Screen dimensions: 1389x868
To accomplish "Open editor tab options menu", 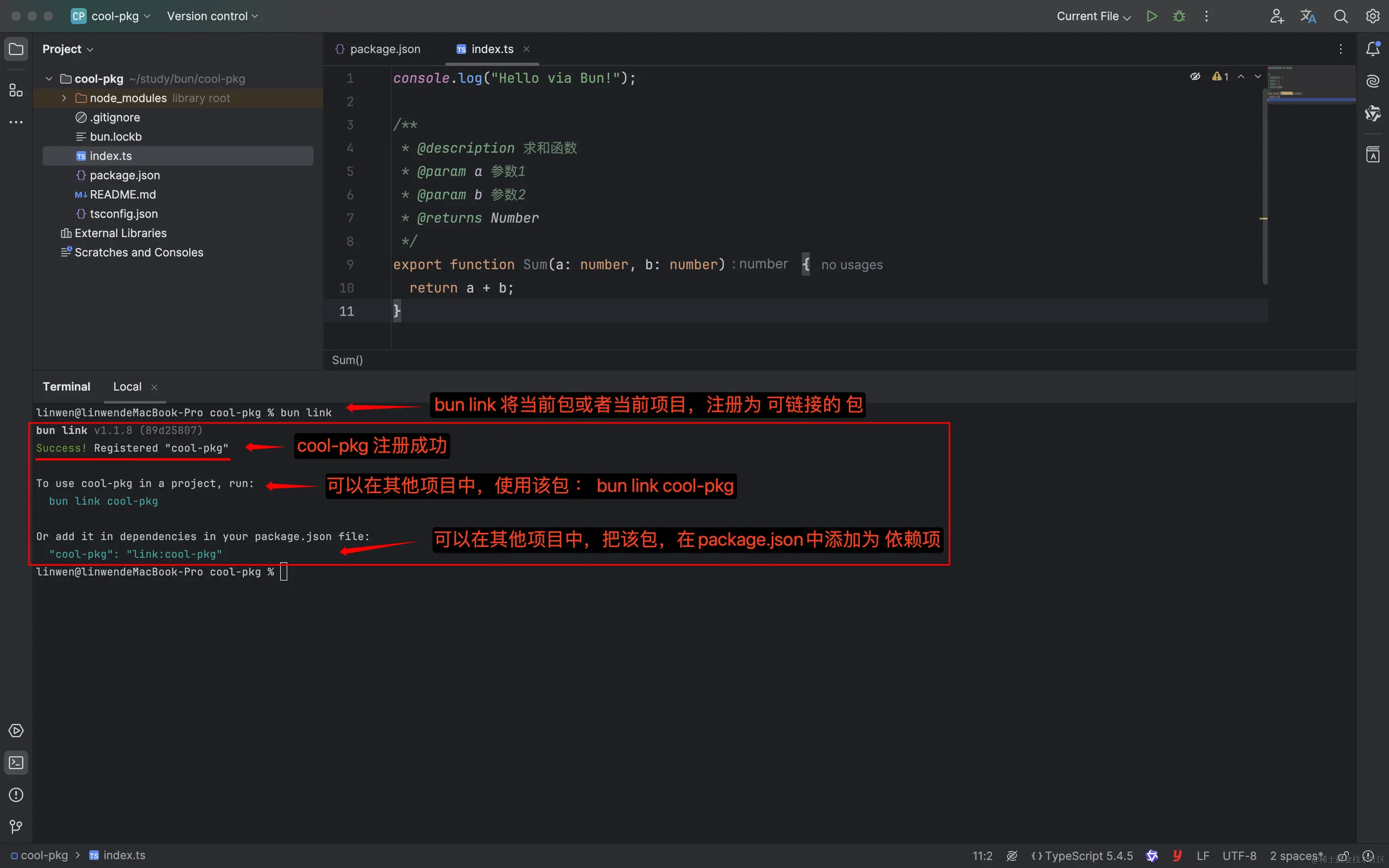I will tap(1341, 50).
